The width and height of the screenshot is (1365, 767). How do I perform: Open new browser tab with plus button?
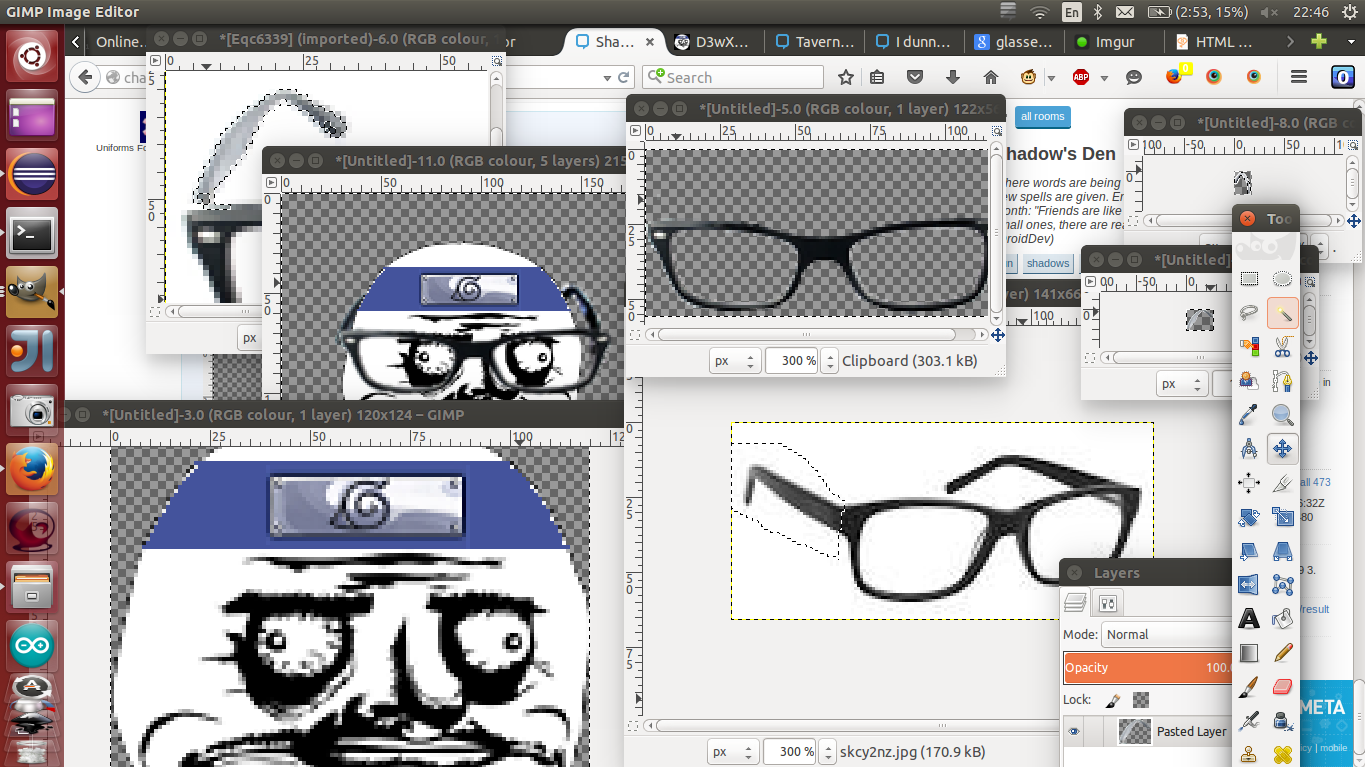(x=1319, y=41)
